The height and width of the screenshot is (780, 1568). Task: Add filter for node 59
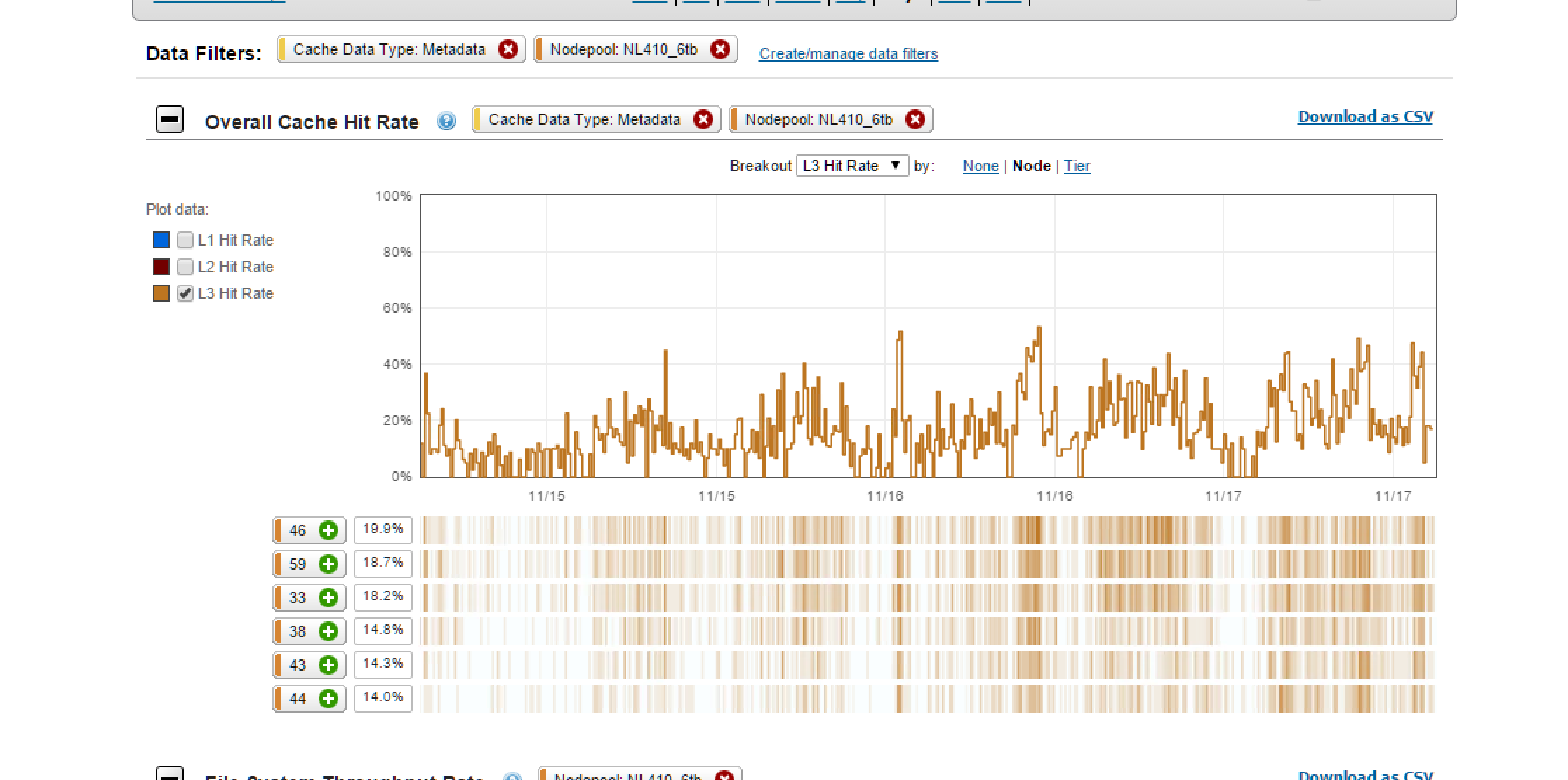tap(328, 564)
